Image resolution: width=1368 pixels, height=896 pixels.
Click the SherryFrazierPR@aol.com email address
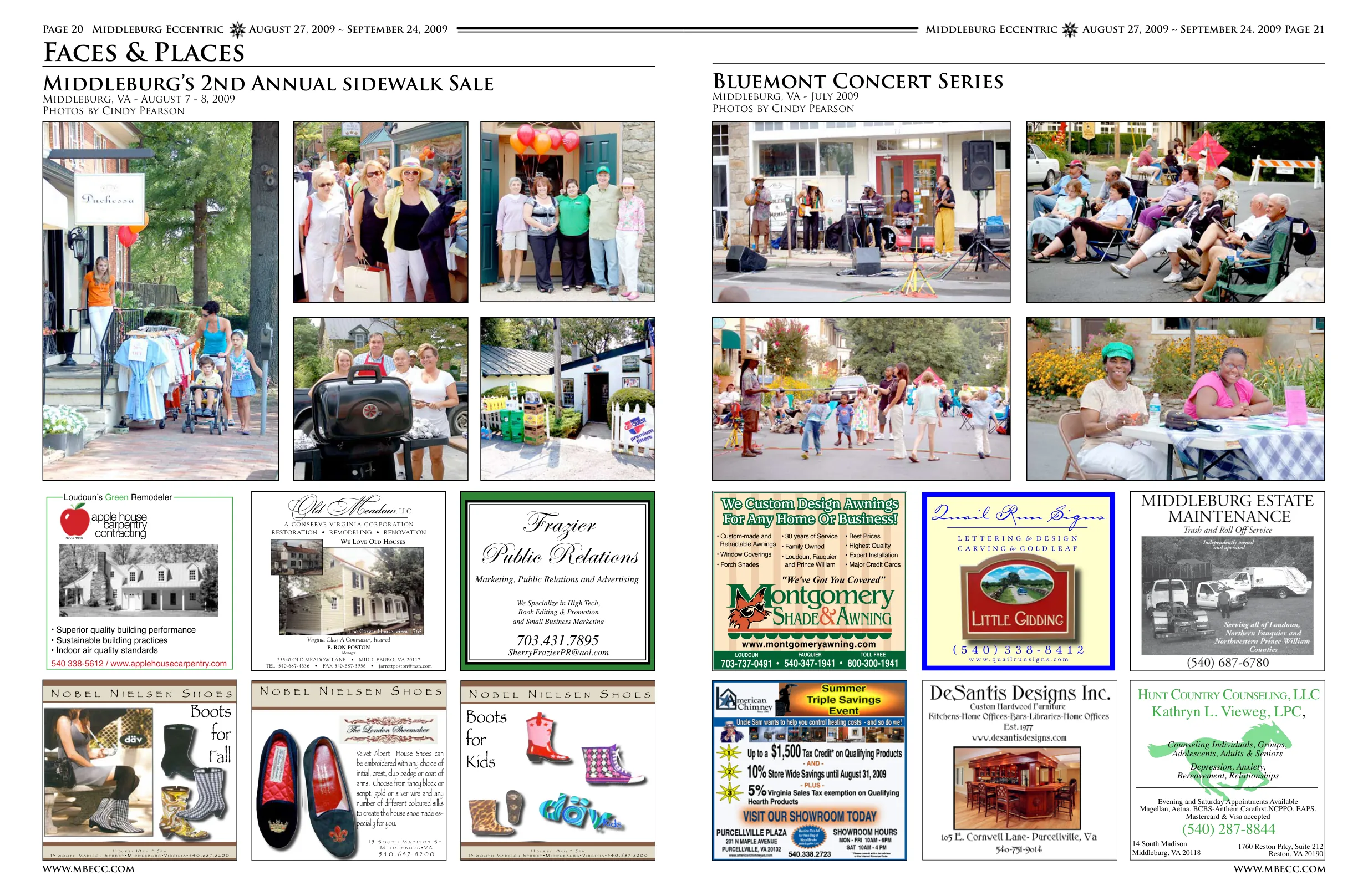coord(557,653)
